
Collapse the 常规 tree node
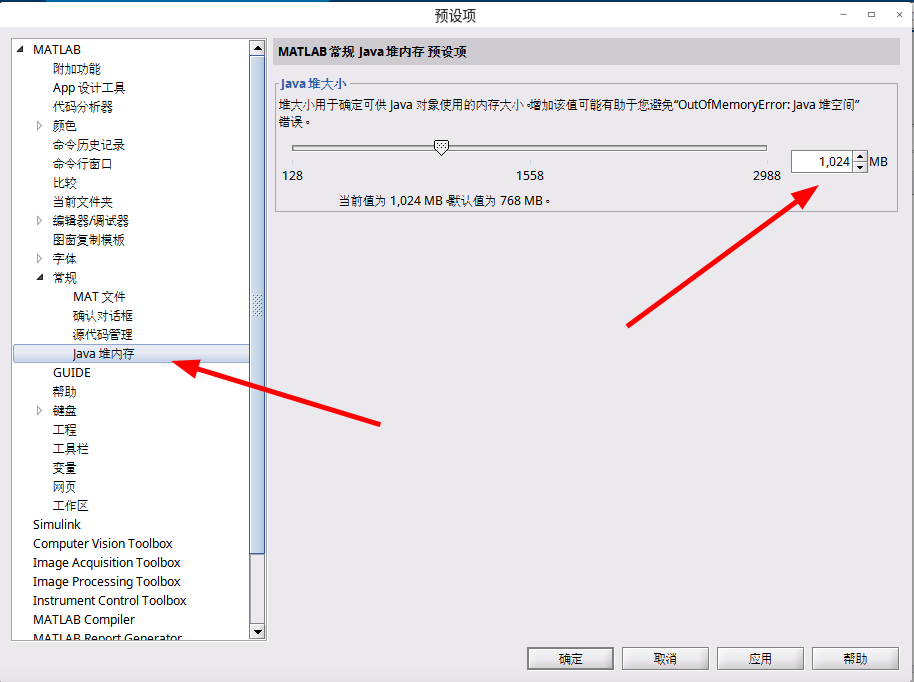[x=40, y=277]
